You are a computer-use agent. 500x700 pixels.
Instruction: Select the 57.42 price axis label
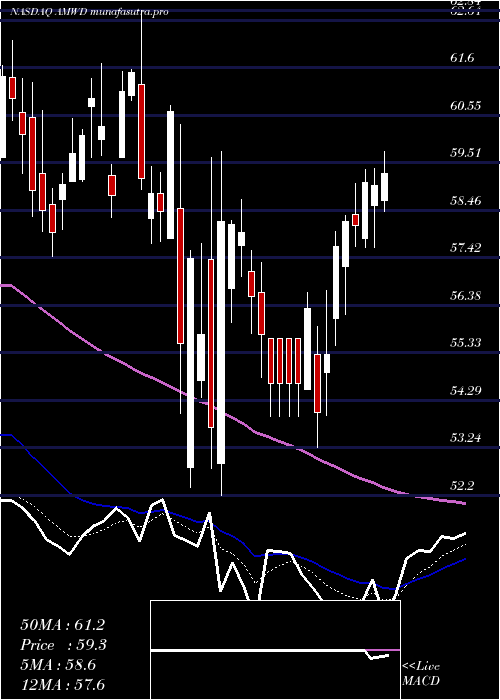[x=466, y=247]
